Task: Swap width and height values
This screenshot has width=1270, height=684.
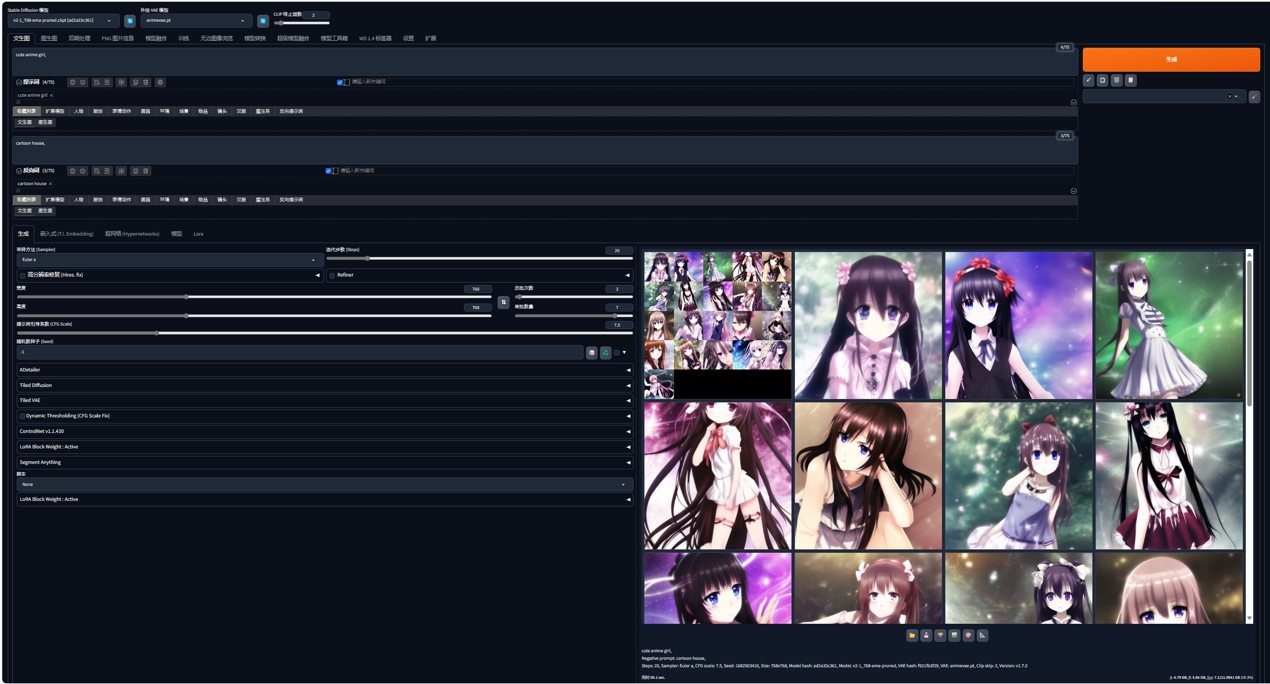Action: [504, 302]
